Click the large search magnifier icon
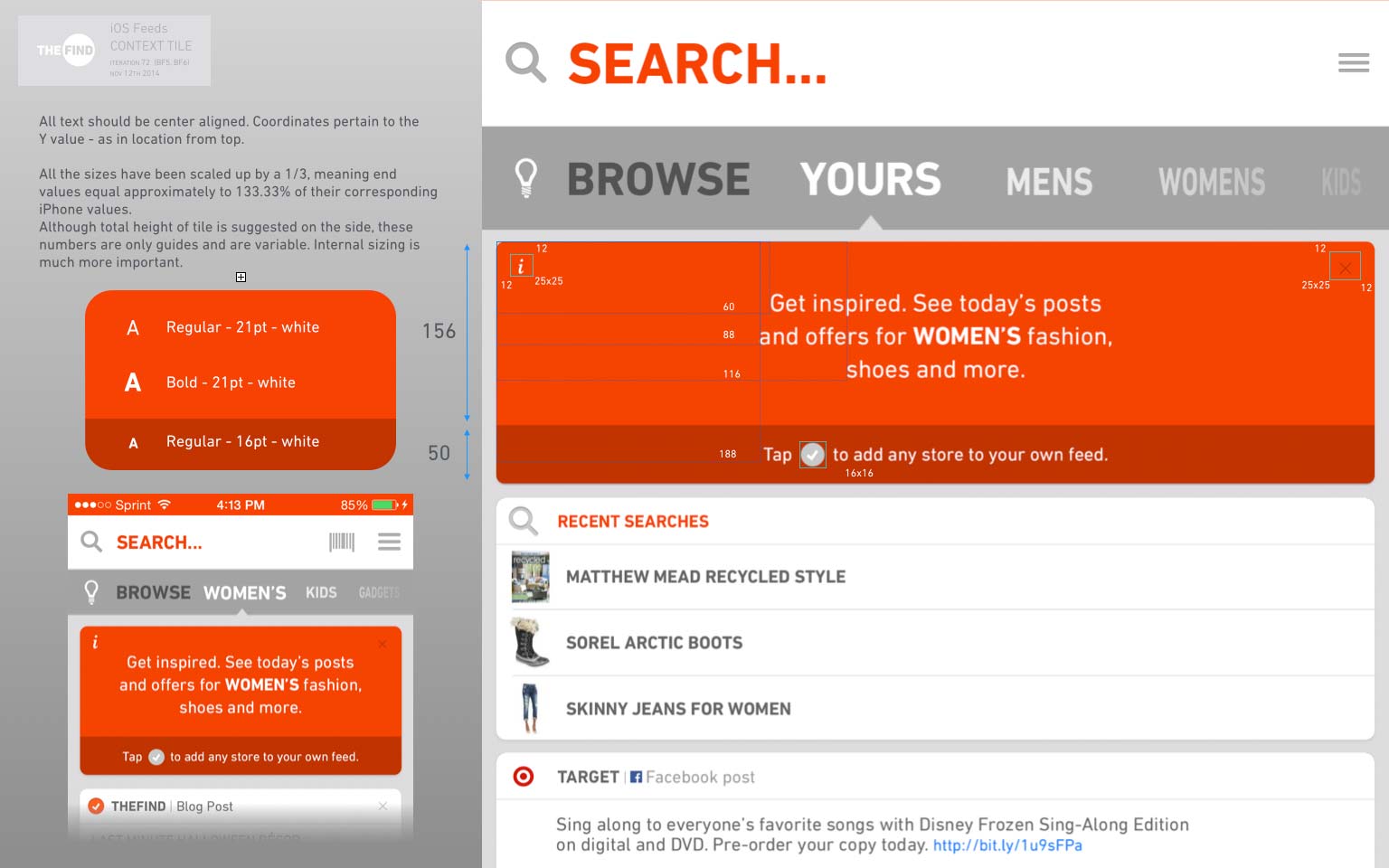 tap(525, 63)
